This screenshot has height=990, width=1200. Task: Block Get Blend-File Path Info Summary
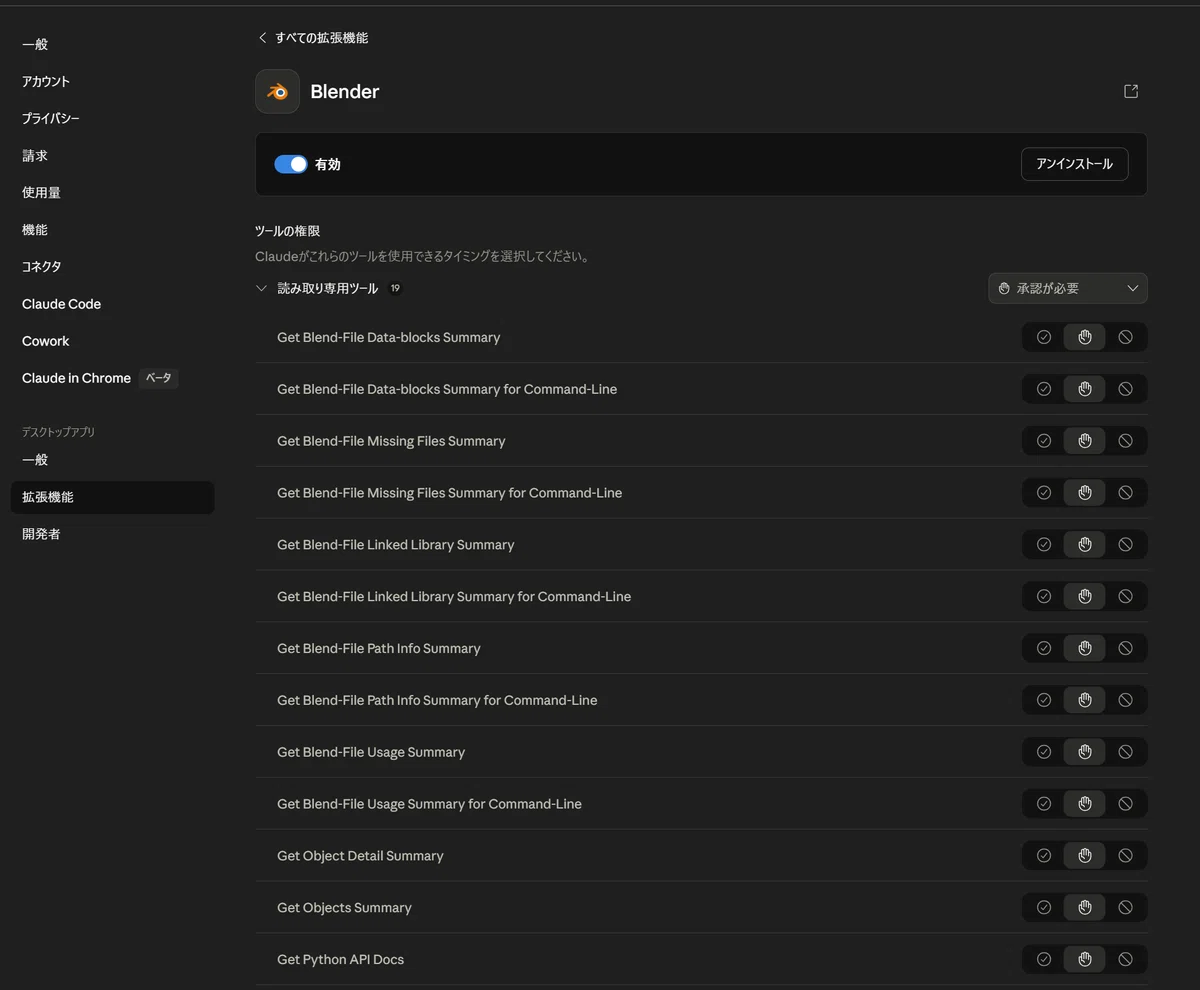tap(1125, 648)
